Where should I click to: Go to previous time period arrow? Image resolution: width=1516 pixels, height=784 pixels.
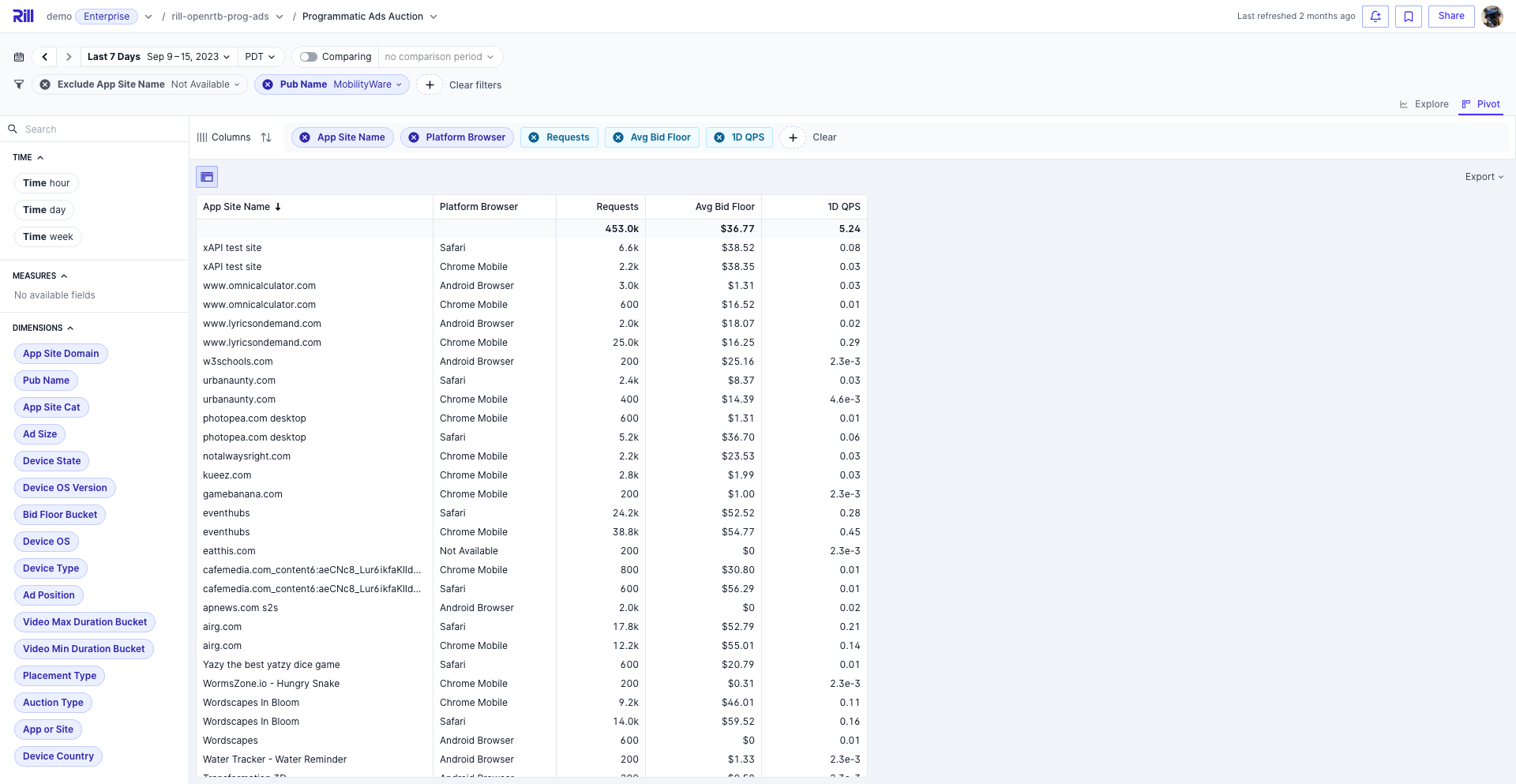point(45,57)
